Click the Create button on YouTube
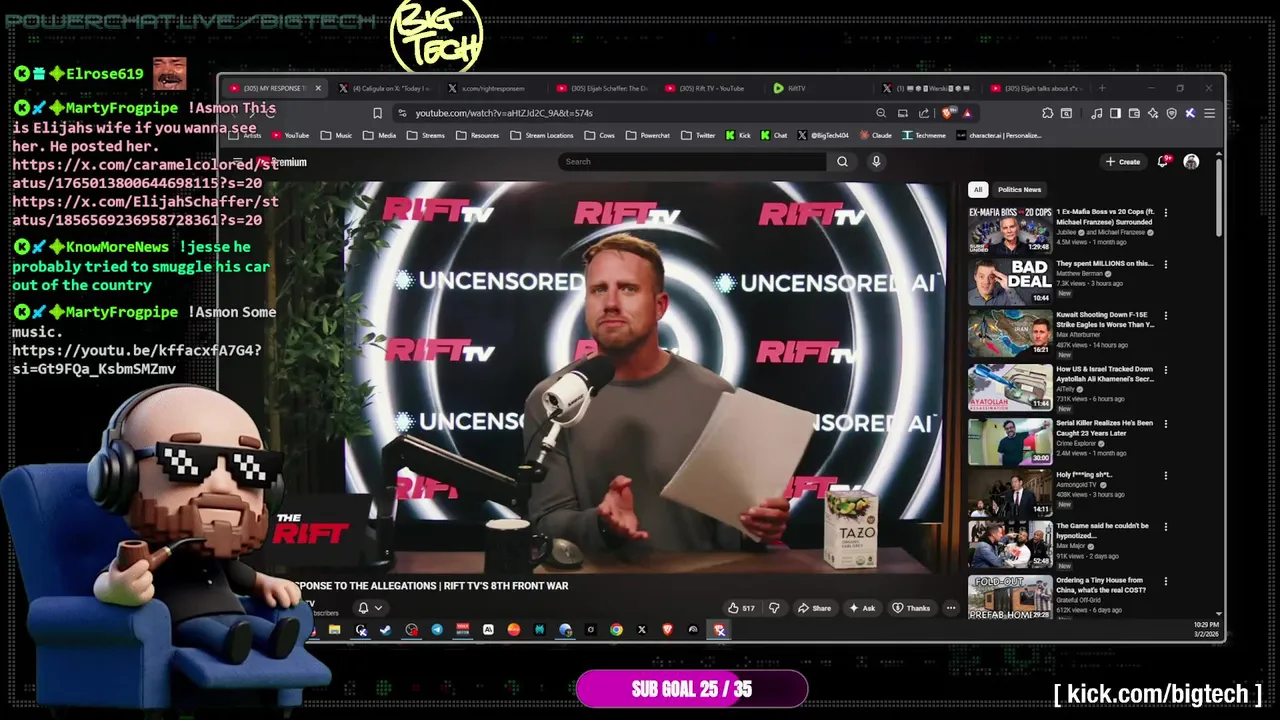Viewport: 1280px width, 720px height. (1123, 161)
